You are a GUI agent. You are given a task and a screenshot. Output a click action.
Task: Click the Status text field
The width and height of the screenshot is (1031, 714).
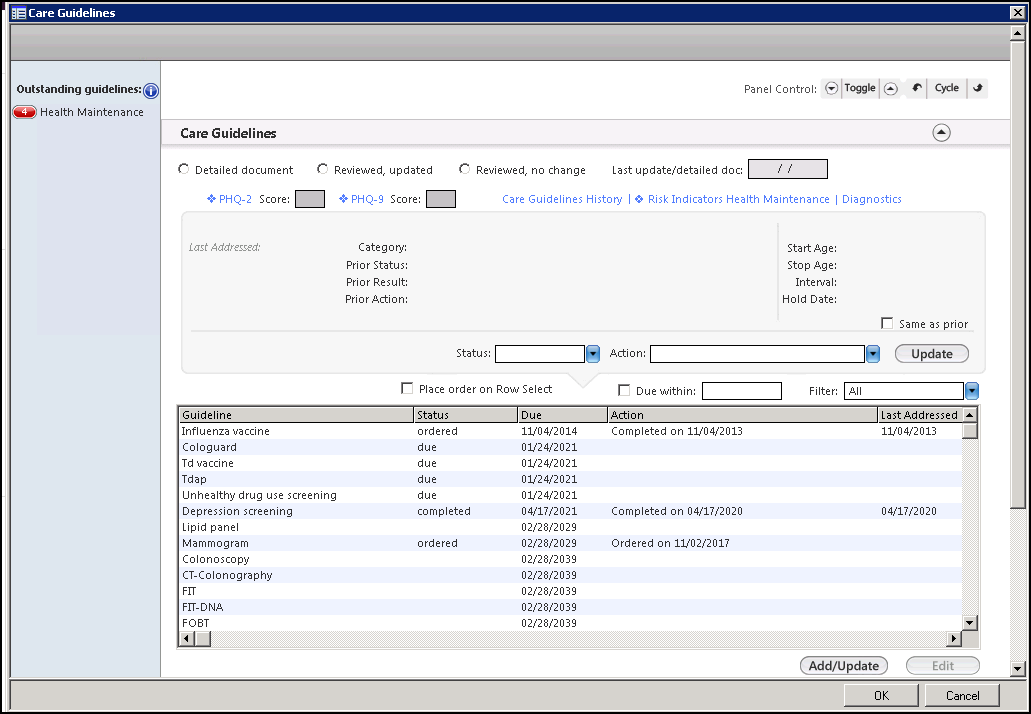point(540,354)
